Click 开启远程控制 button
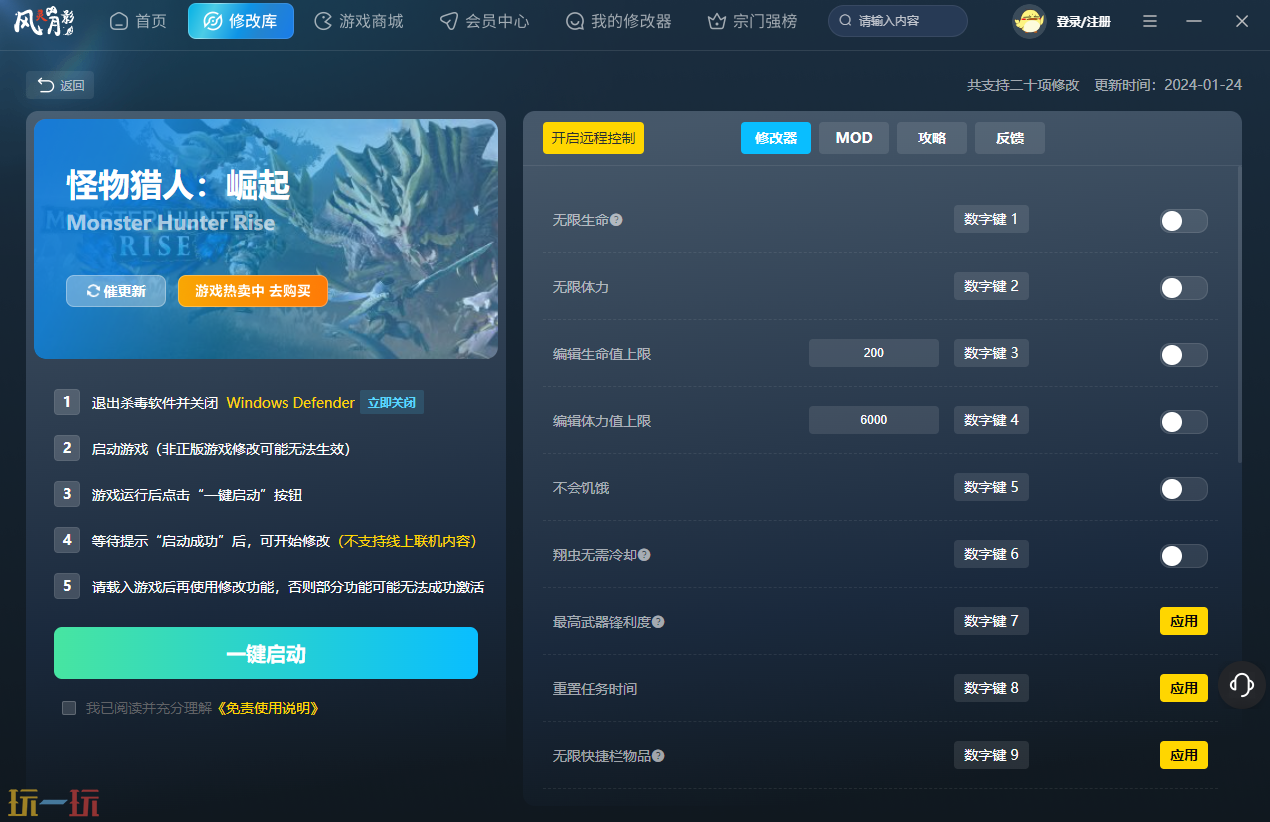 (593, 138)
